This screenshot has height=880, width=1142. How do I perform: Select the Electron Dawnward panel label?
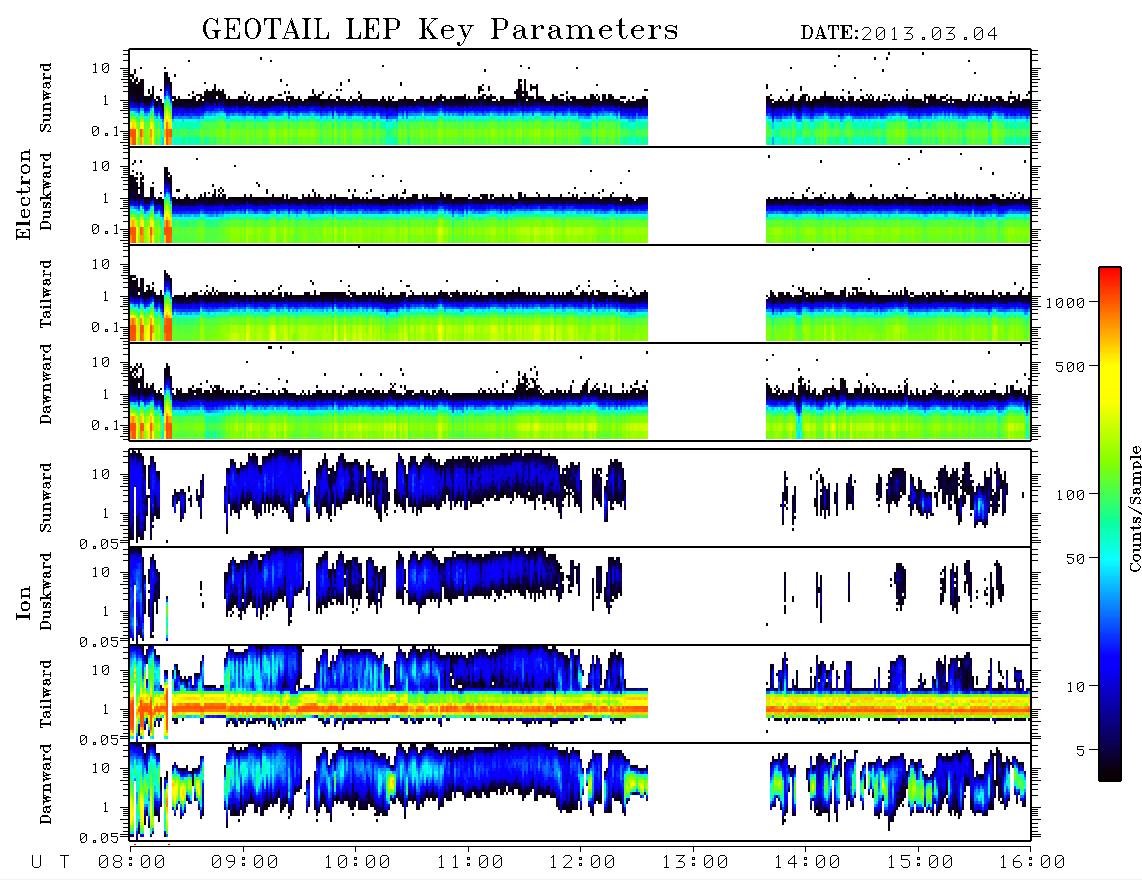tap(46, 384)
